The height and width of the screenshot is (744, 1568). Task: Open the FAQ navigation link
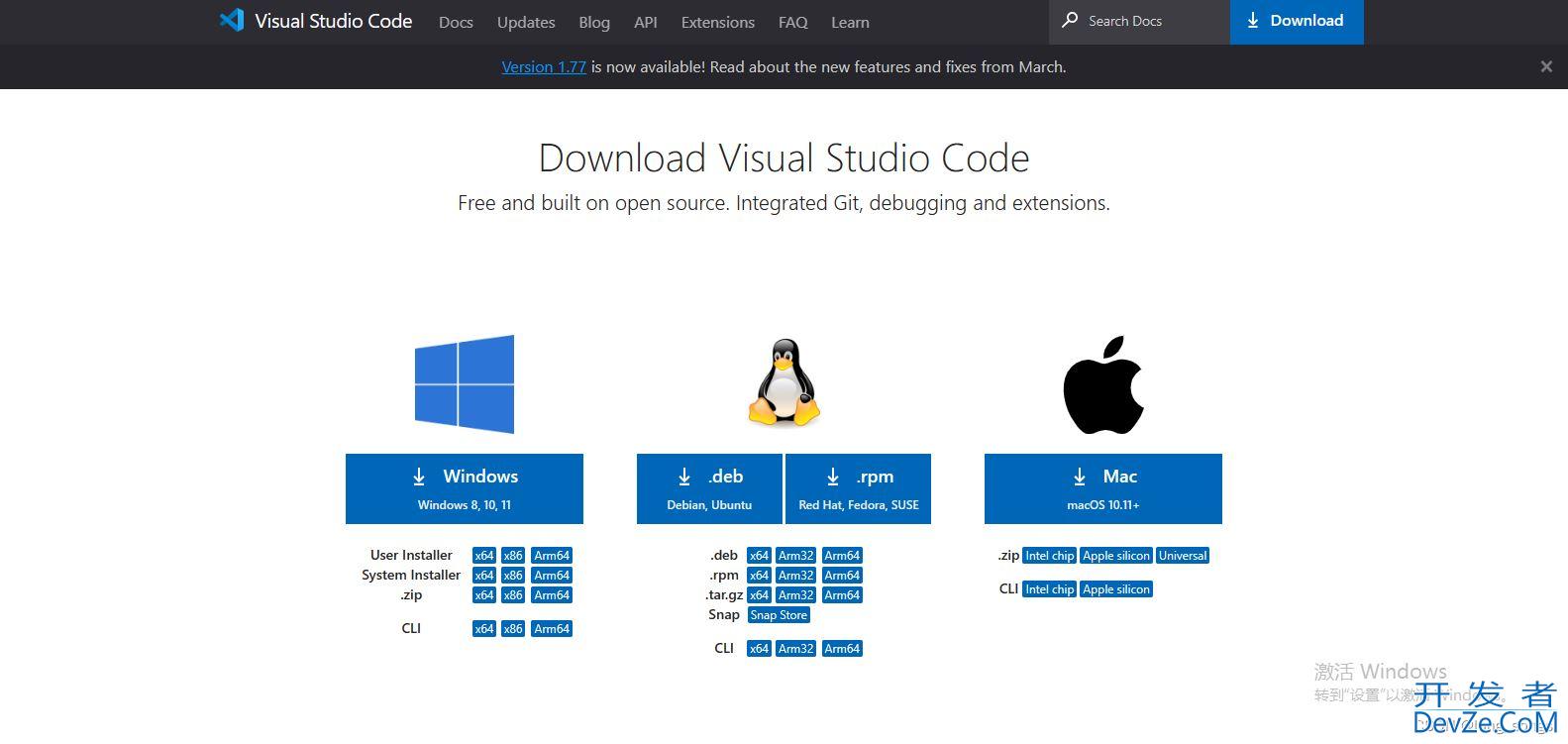click(x=793, y=22)
